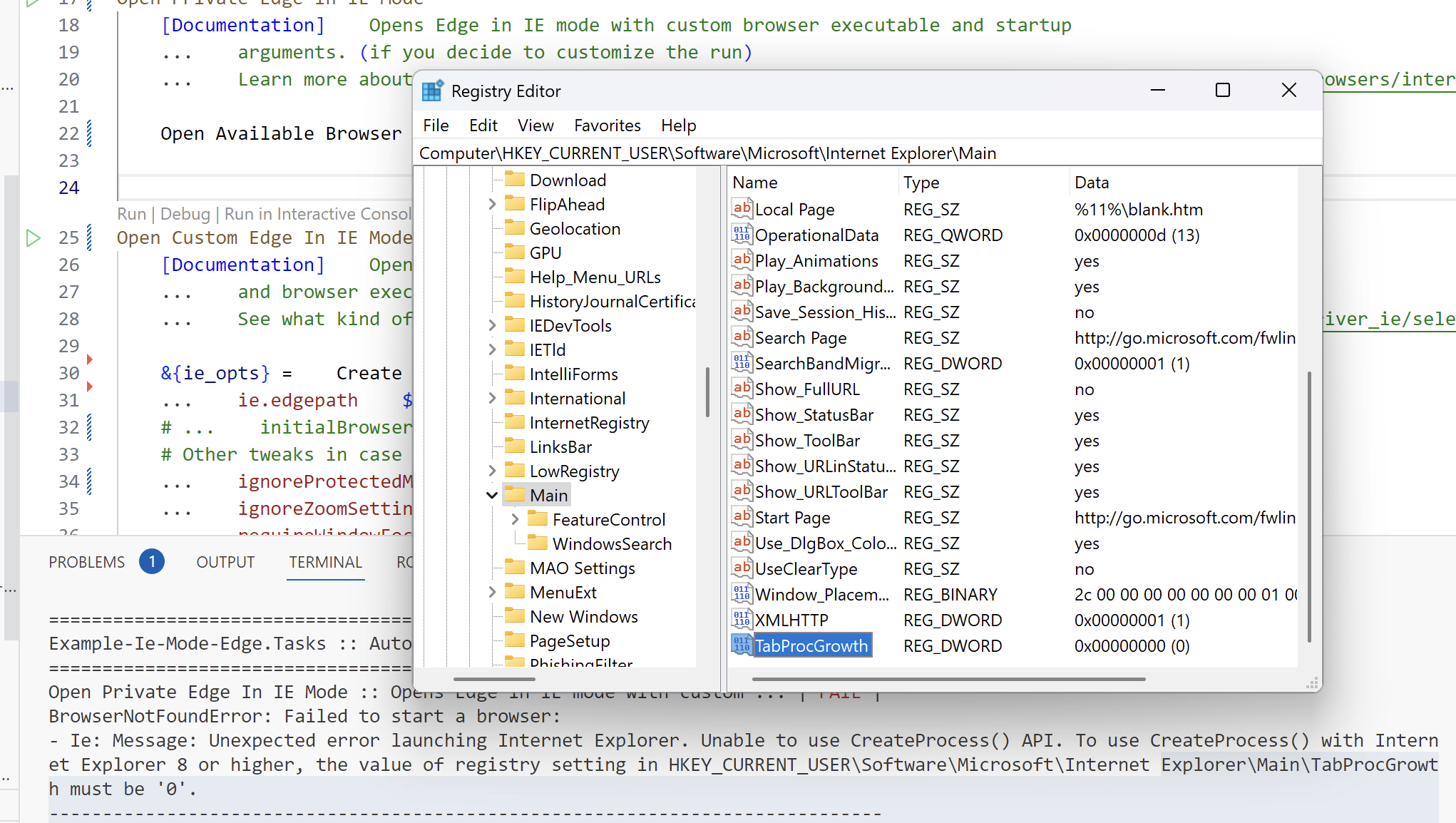Click the TabProcGrowth DWORD value icon
1456x823 pixels.
point(742,645)
